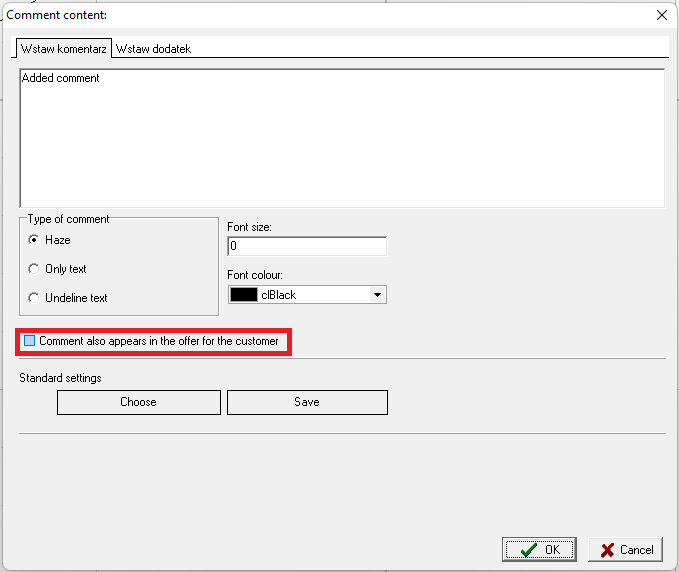Switch to the Wstaw komentarz tab
Screen dimensions: 679x572
pyautogui.click(x=64, y=48)
